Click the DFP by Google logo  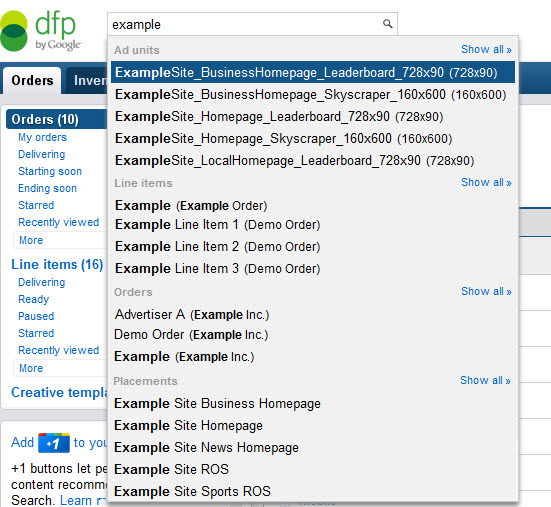pyautogui.click(x=41, y=31)
